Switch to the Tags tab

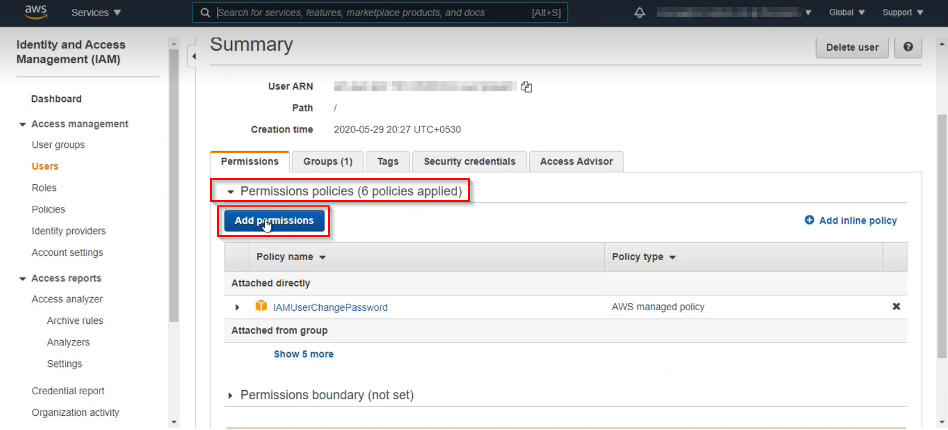(388, 161)
